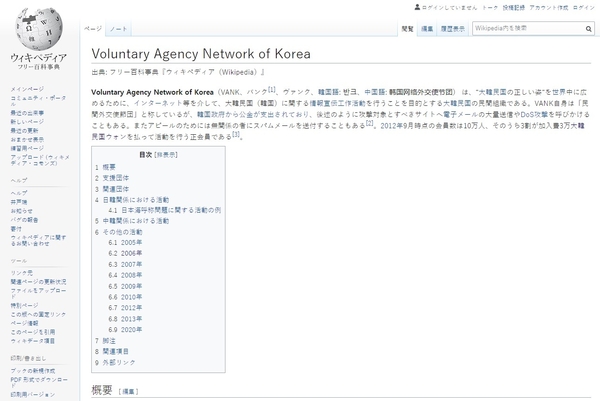Jump to subsection 6.1 2005年
Viewport: 600px width, 401px height.
tap(125, 242)
